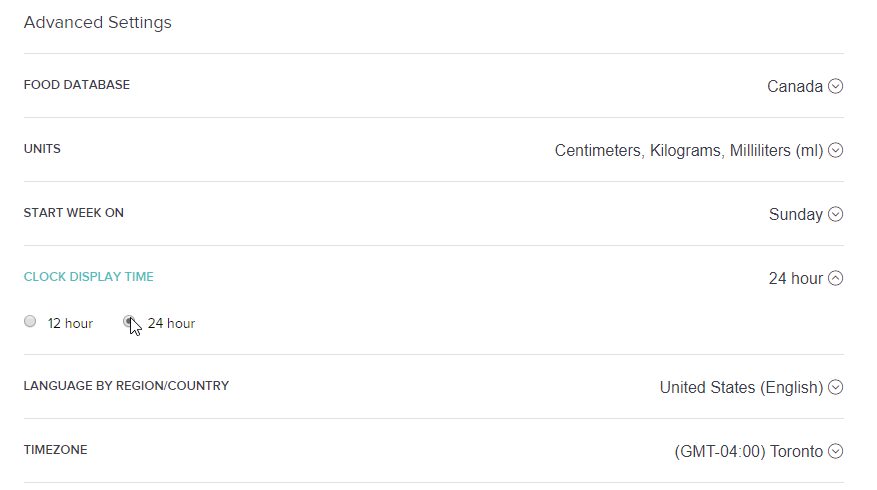Select the 24 hour radio button
Screen dimensions: 877x490
click(x=129, y=322)
